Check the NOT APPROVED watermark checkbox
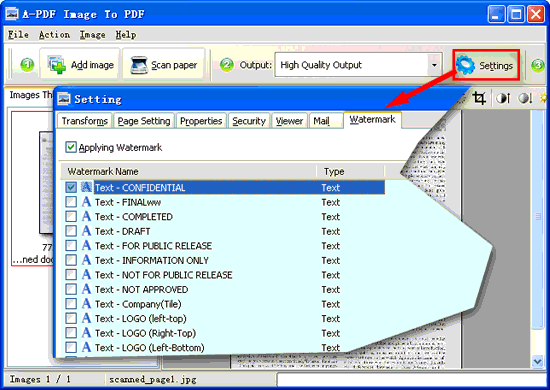The height and width of the screenshot is (390, 550). coord(71,290)
